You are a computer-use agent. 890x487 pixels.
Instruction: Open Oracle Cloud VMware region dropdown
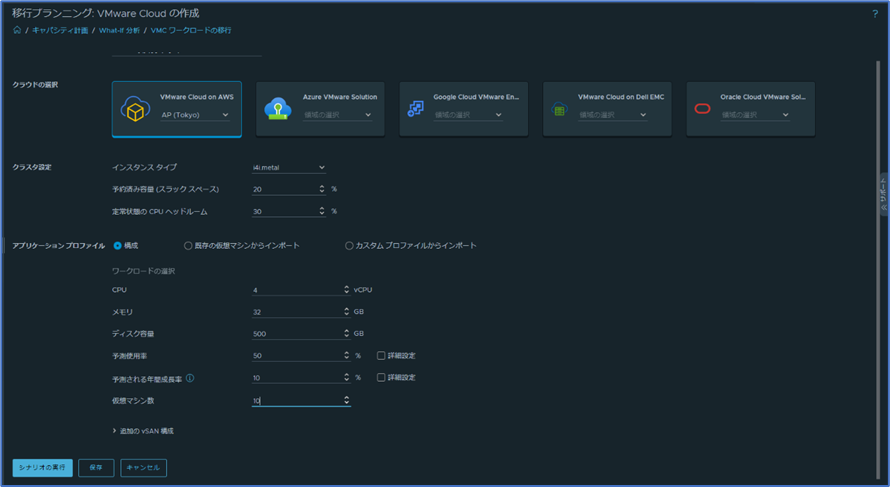(755, 115)
